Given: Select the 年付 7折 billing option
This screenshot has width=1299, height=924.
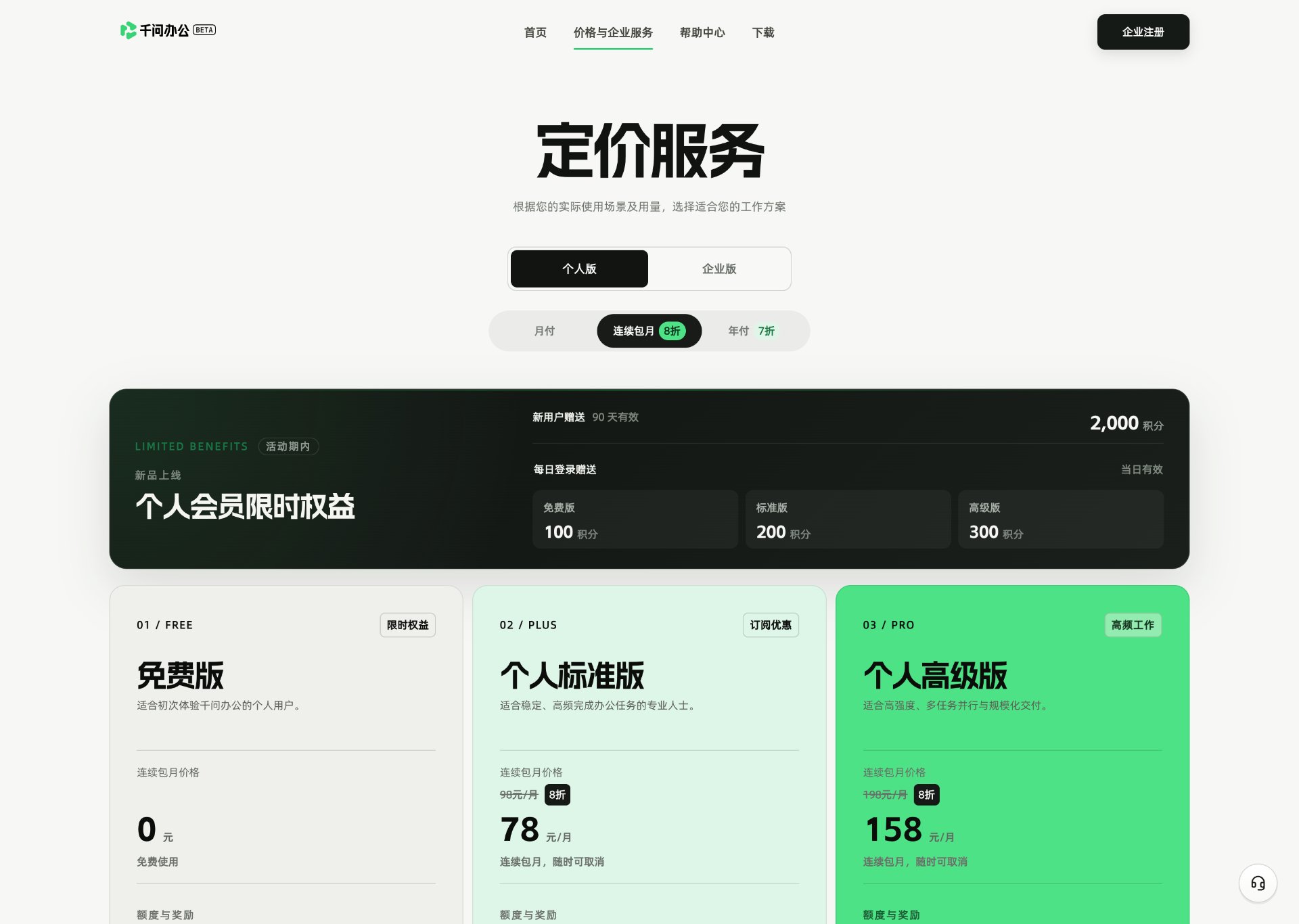Looking at the screenshot, I should click(x=753, y=331).
